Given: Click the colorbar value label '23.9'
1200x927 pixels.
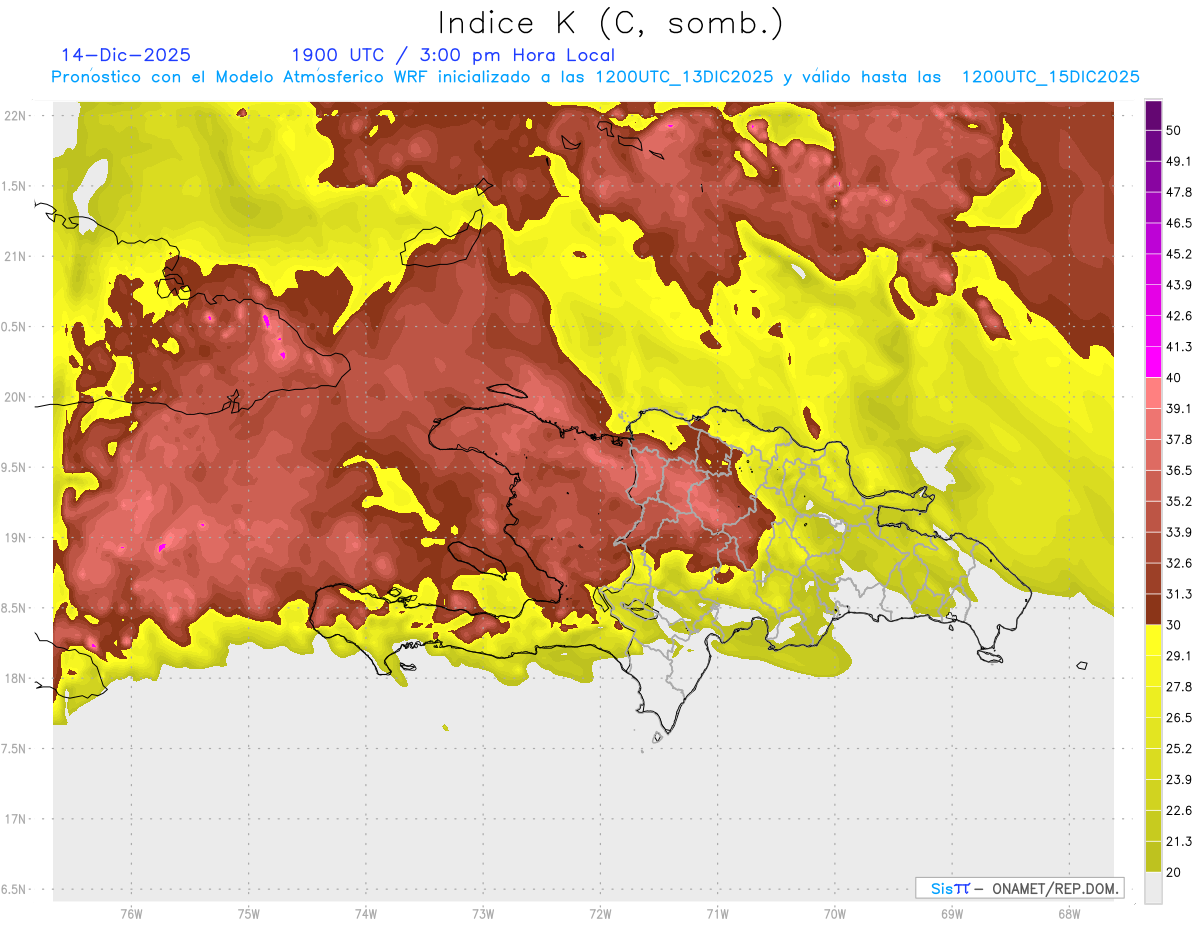Looking at the screenshot, I should coord(1179,779).
